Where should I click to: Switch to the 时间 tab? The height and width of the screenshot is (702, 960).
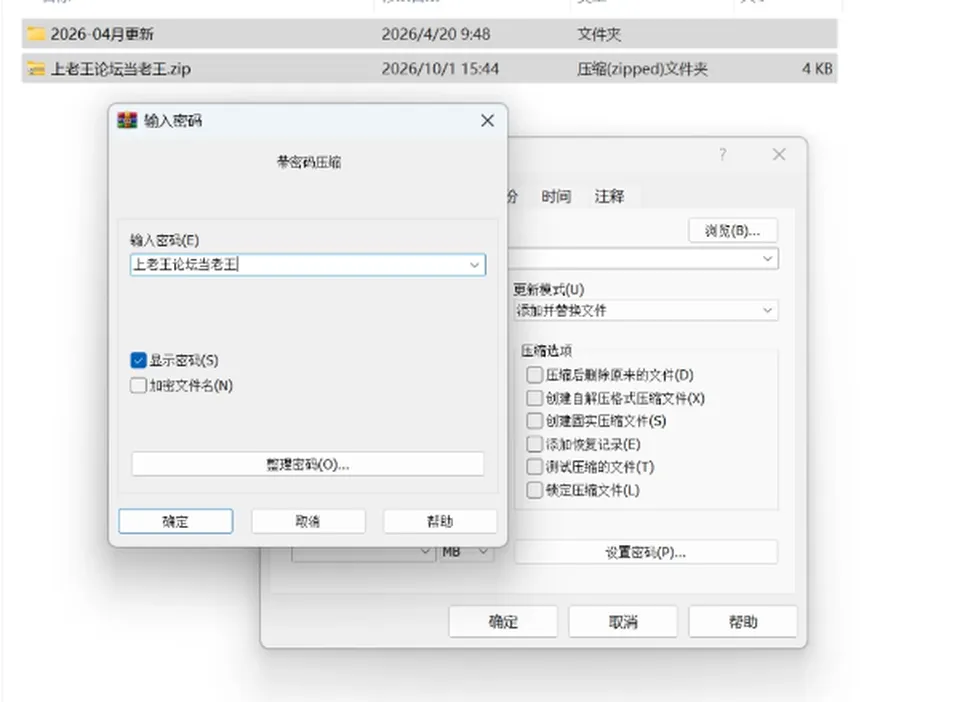pyautogui.click(x=556, y=196)
